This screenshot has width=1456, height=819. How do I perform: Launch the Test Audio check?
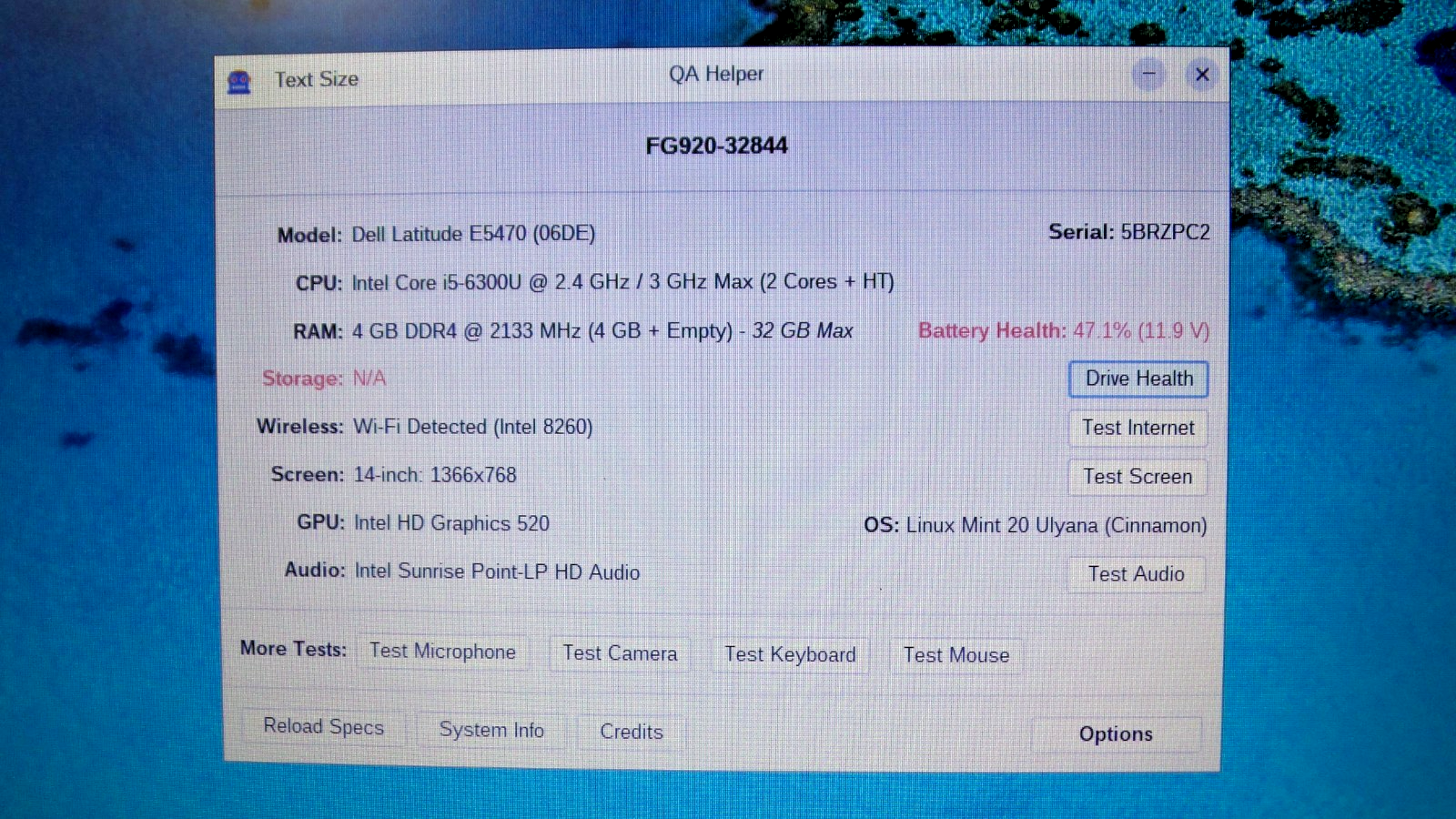tap(1136, 574)
